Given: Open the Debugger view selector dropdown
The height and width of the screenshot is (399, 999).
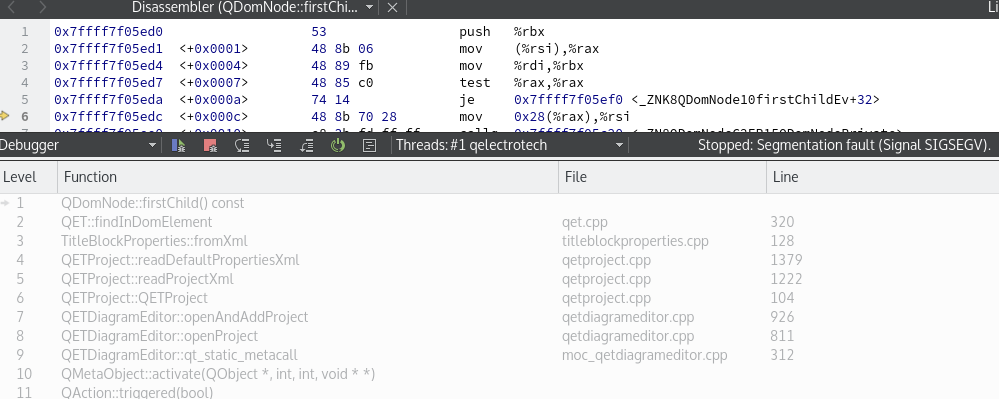Looking at the screenshot, I should [x=152, y=145].
